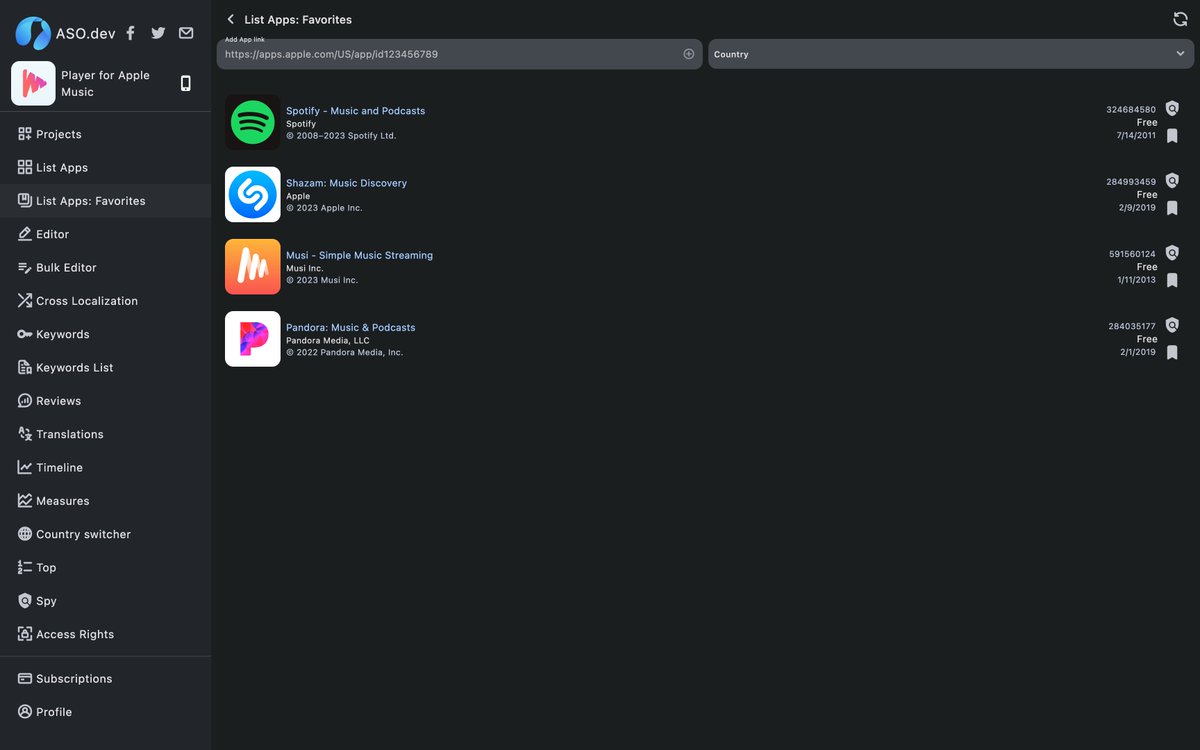Open Editor in sidebar
Image resolution: width=1200 pixels, height=750 pixels.
[106, 234]
